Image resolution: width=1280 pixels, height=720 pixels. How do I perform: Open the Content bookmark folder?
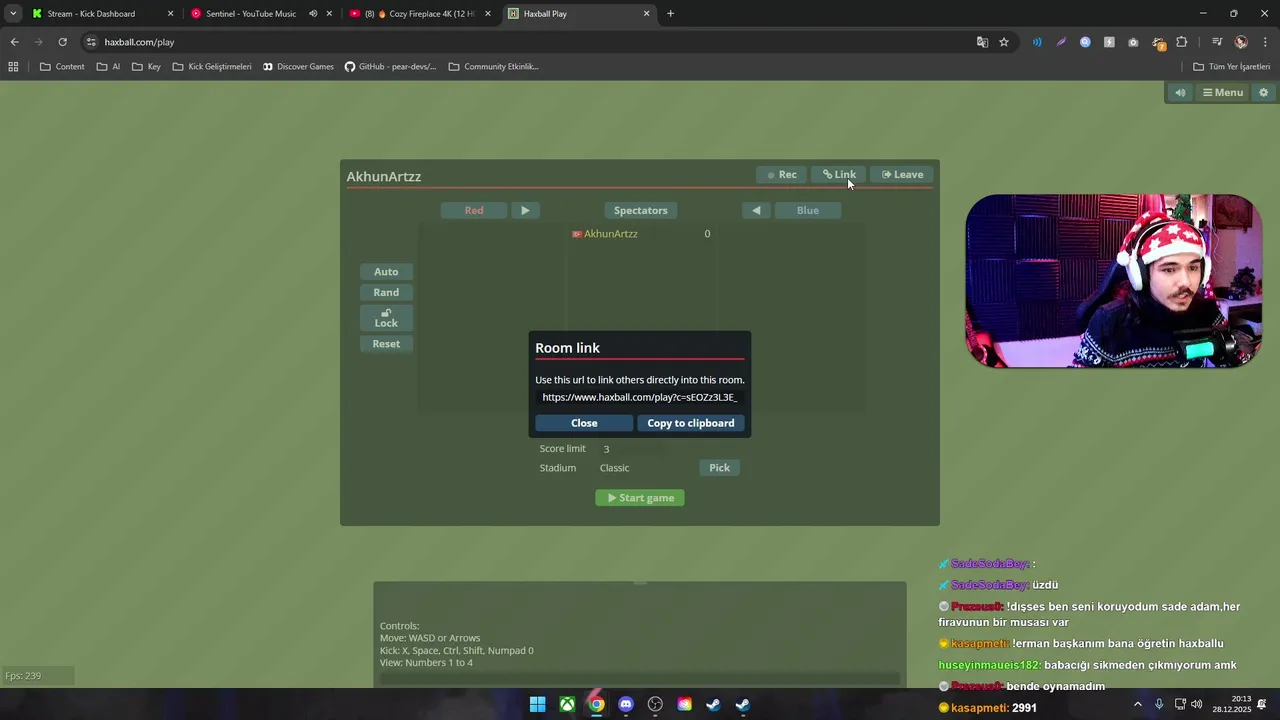coord(62,66)
